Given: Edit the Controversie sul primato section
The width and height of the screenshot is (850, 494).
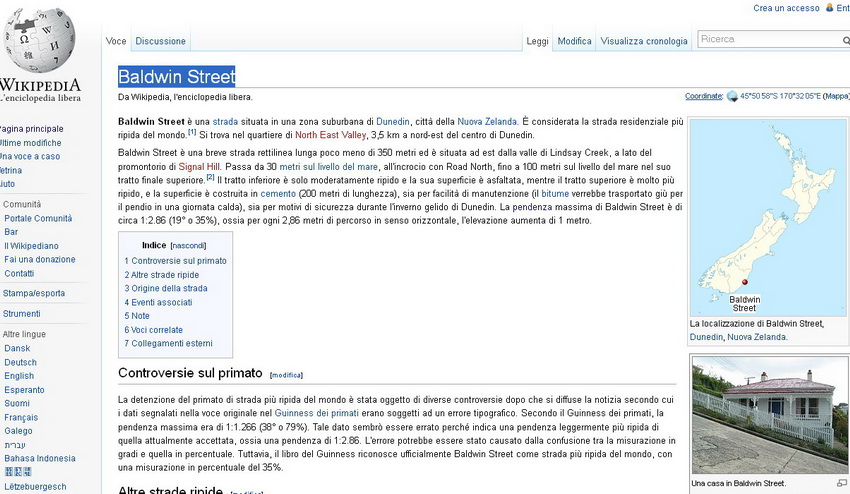Looking at the screenshot, I should coord(286,375).
